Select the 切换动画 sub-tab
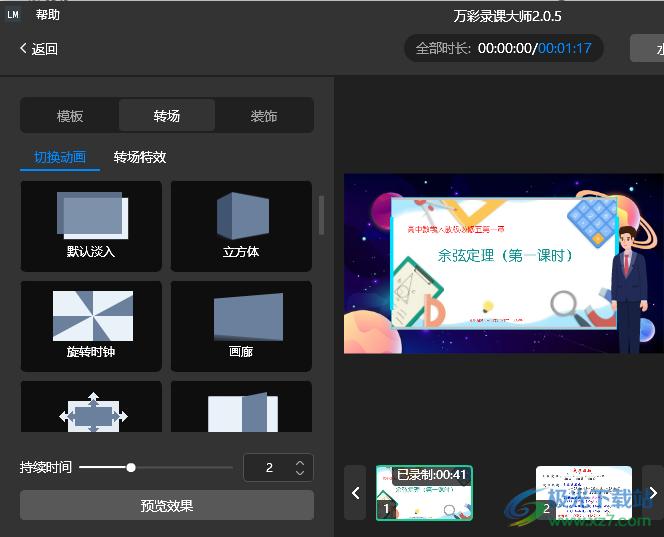This screenshot has height=537, width=664. (x=60, y=157)
